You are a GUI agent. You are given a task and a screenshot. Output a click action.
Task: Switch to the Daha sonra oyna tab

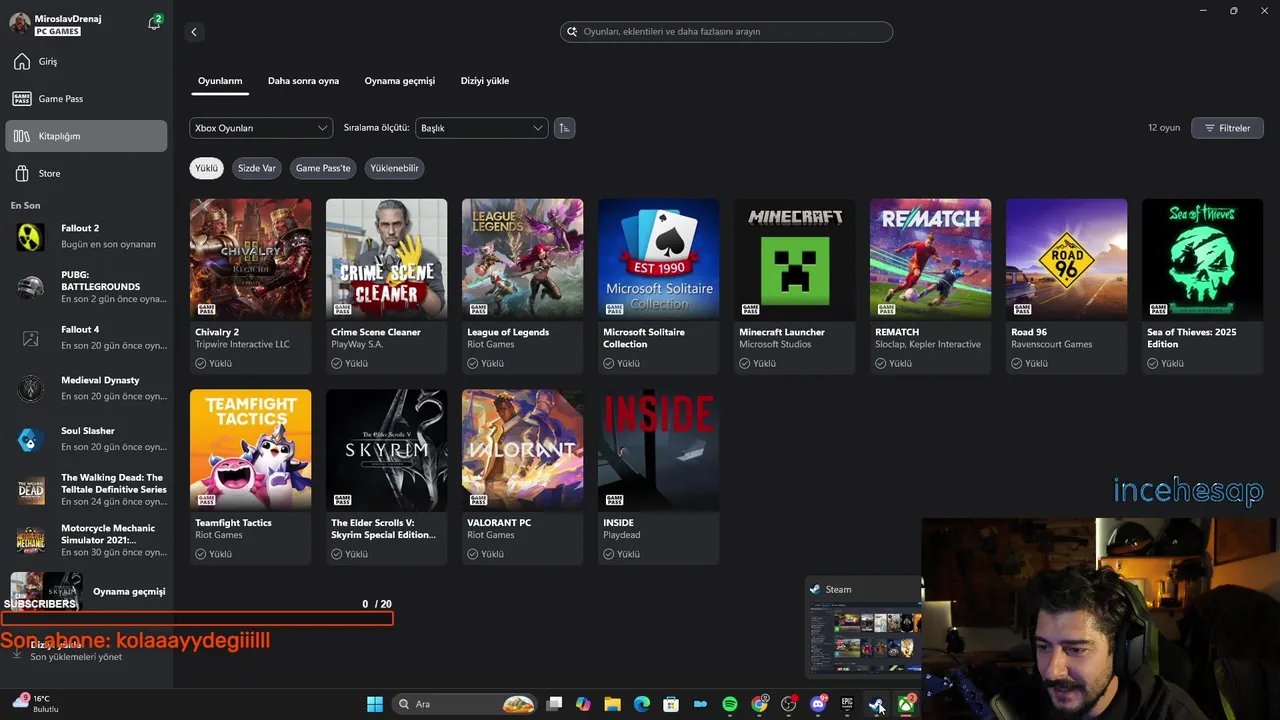coord(303,81)
